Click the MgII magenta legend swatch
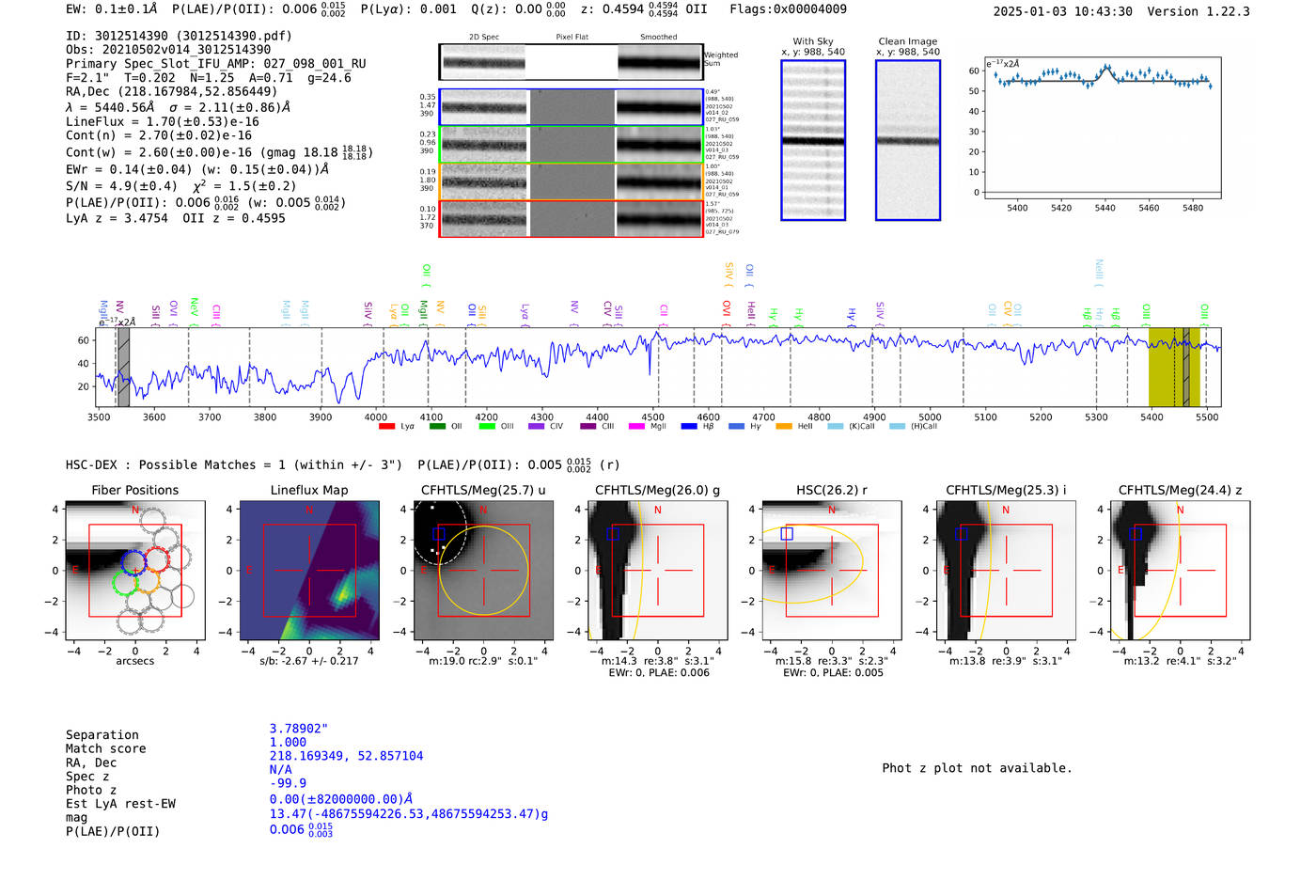The height and width of the screenshot is (896, 1316). [636, 427]
